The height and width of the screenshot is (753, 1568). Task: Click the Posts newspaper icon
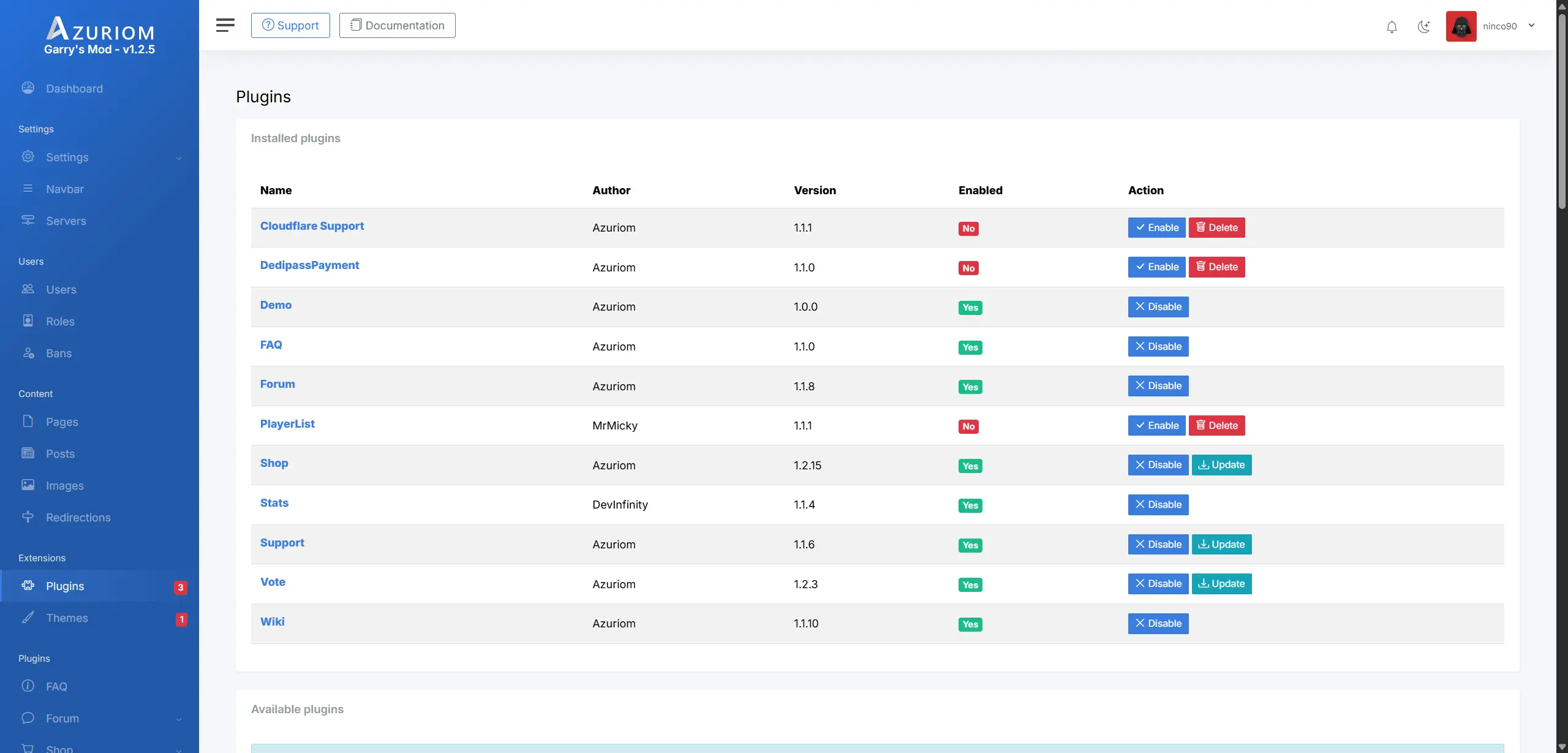28,453
